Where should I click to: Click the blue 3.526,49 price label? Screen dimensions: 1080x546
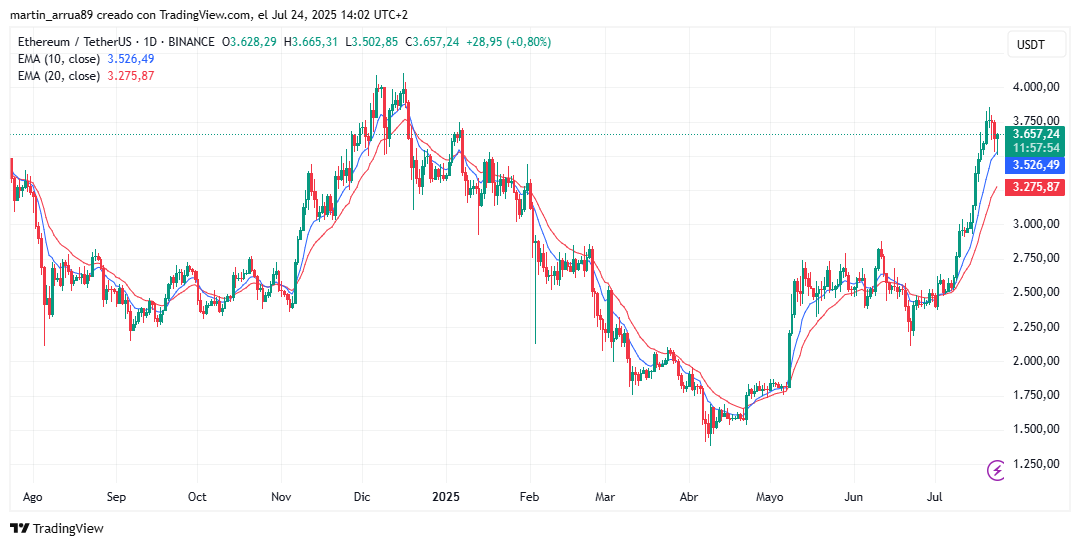[1035, 165]
